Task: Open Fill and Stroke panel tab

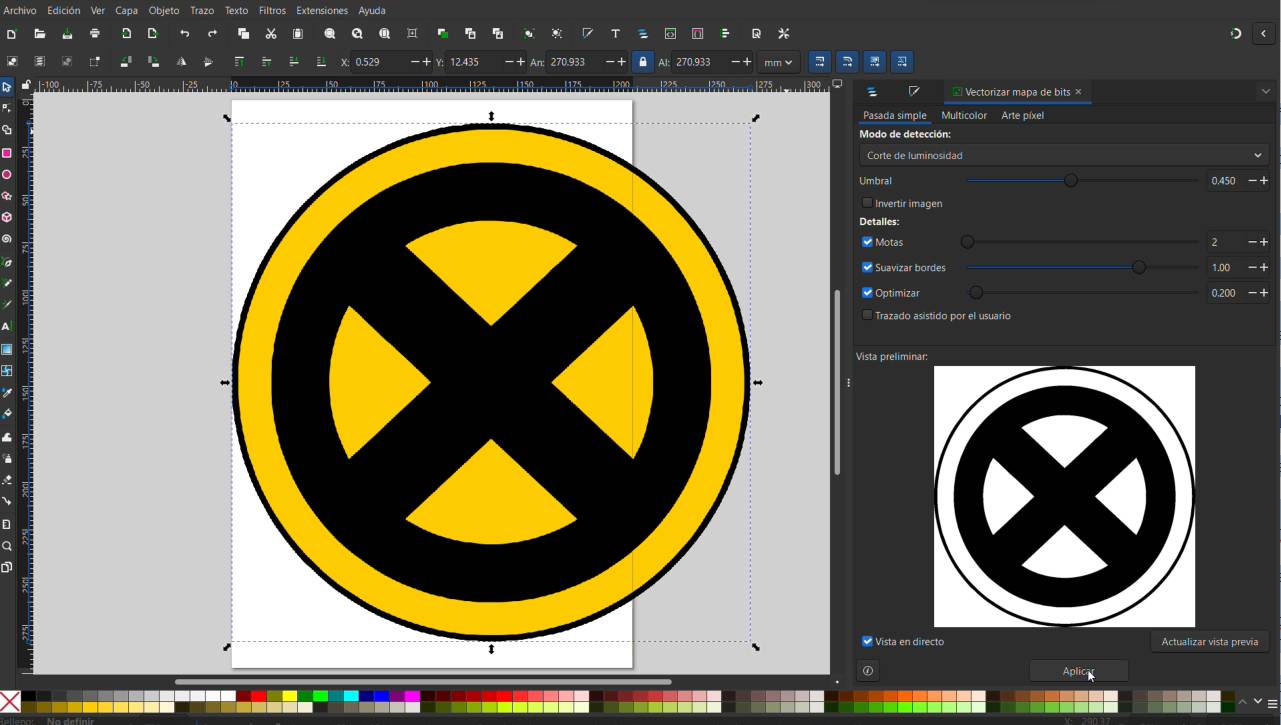Action: pyautogui.click(x=914, y=92)
